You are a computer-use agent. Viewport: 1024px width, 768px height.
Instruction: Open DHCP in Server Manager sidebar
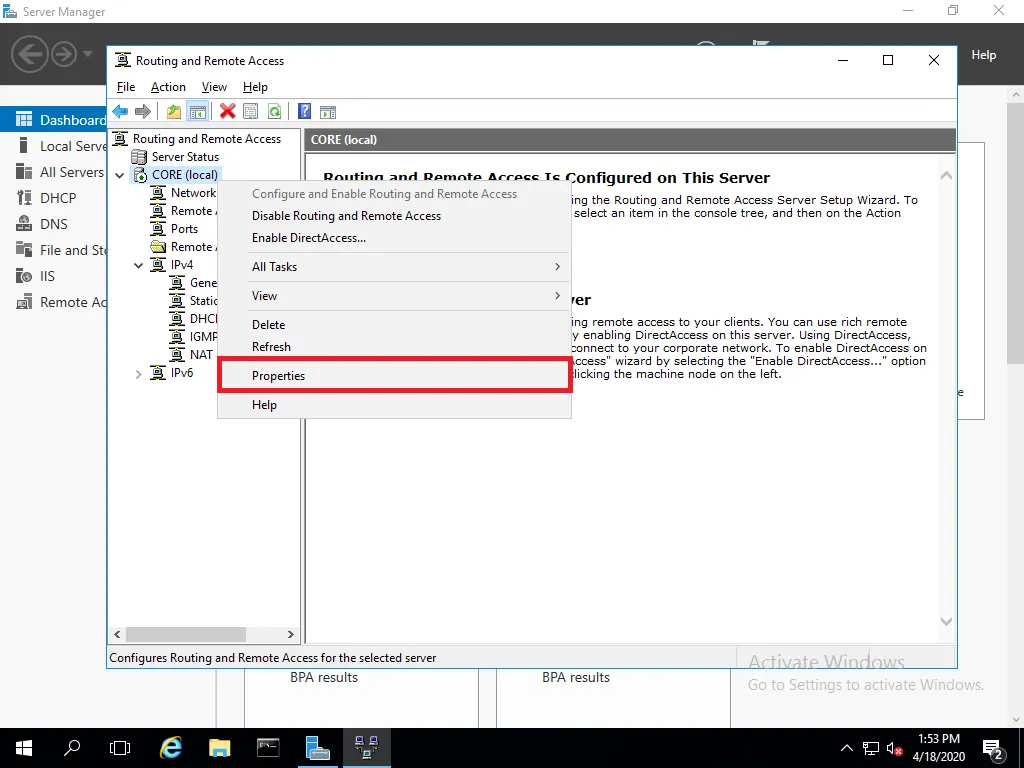click(x=54, y=198)
